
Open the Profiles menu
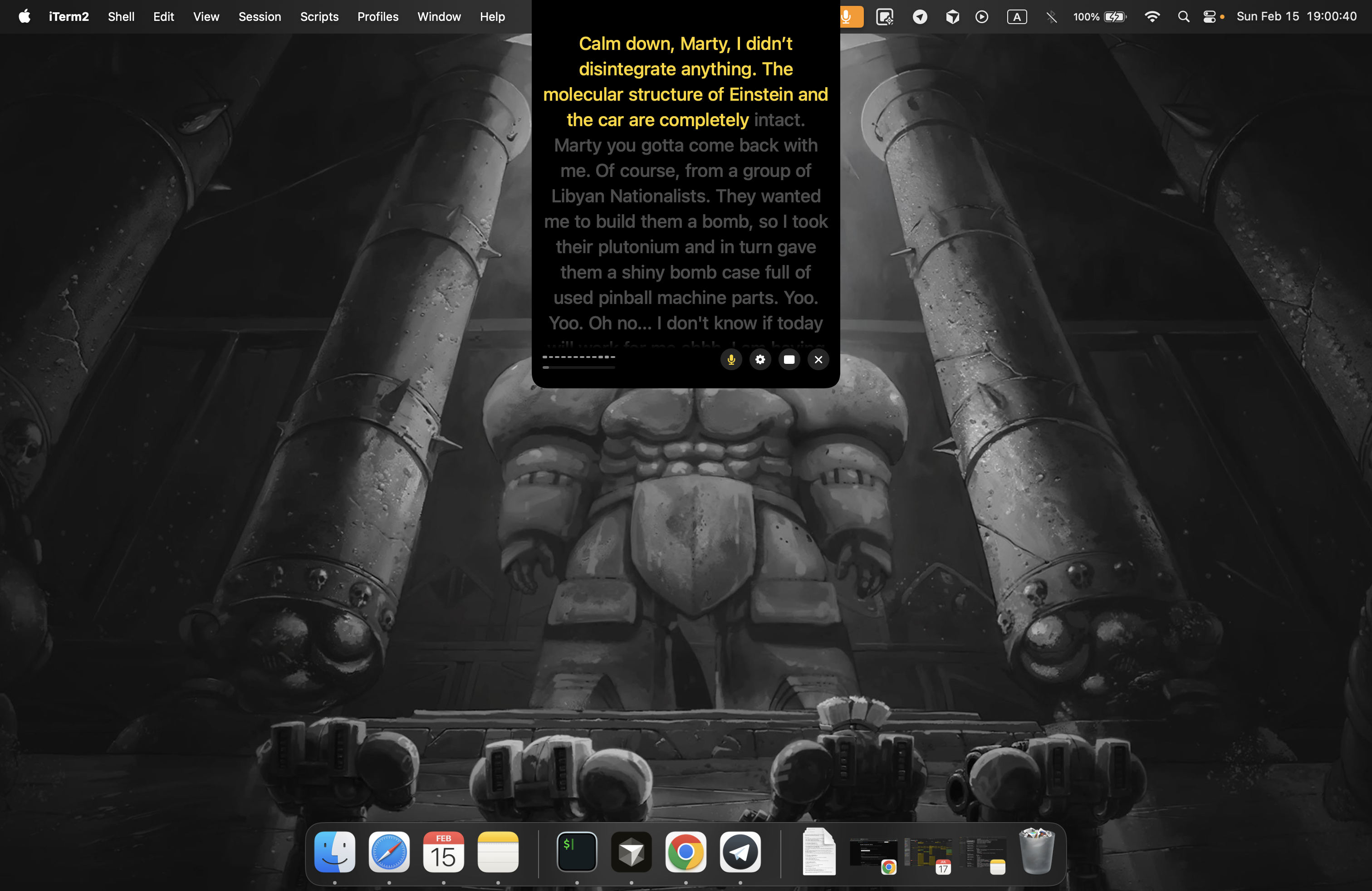click(x=377, y=17)
